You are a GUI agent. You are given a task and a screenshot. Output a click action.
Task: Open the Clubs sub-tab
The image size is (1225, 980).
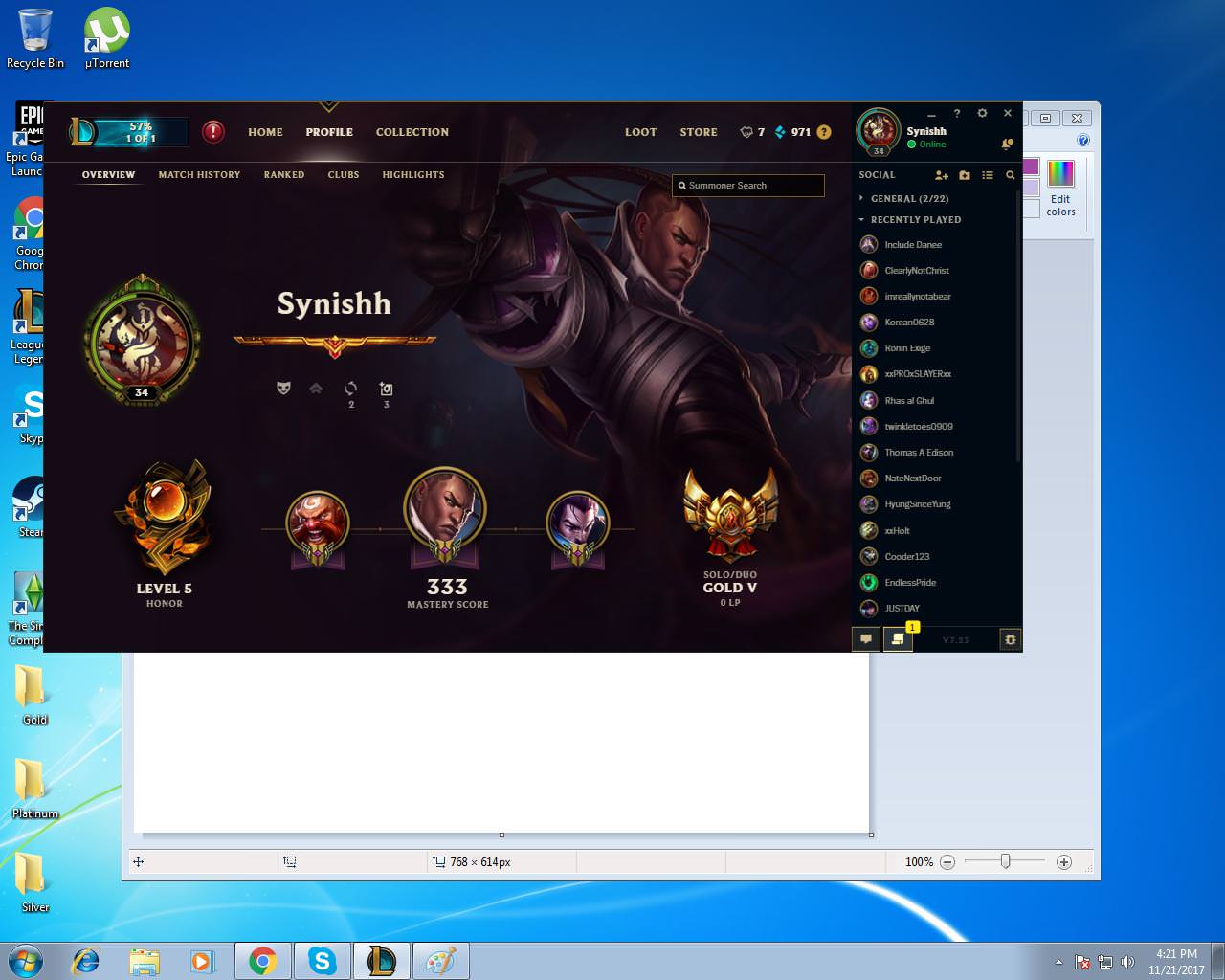tap(344, 175)
